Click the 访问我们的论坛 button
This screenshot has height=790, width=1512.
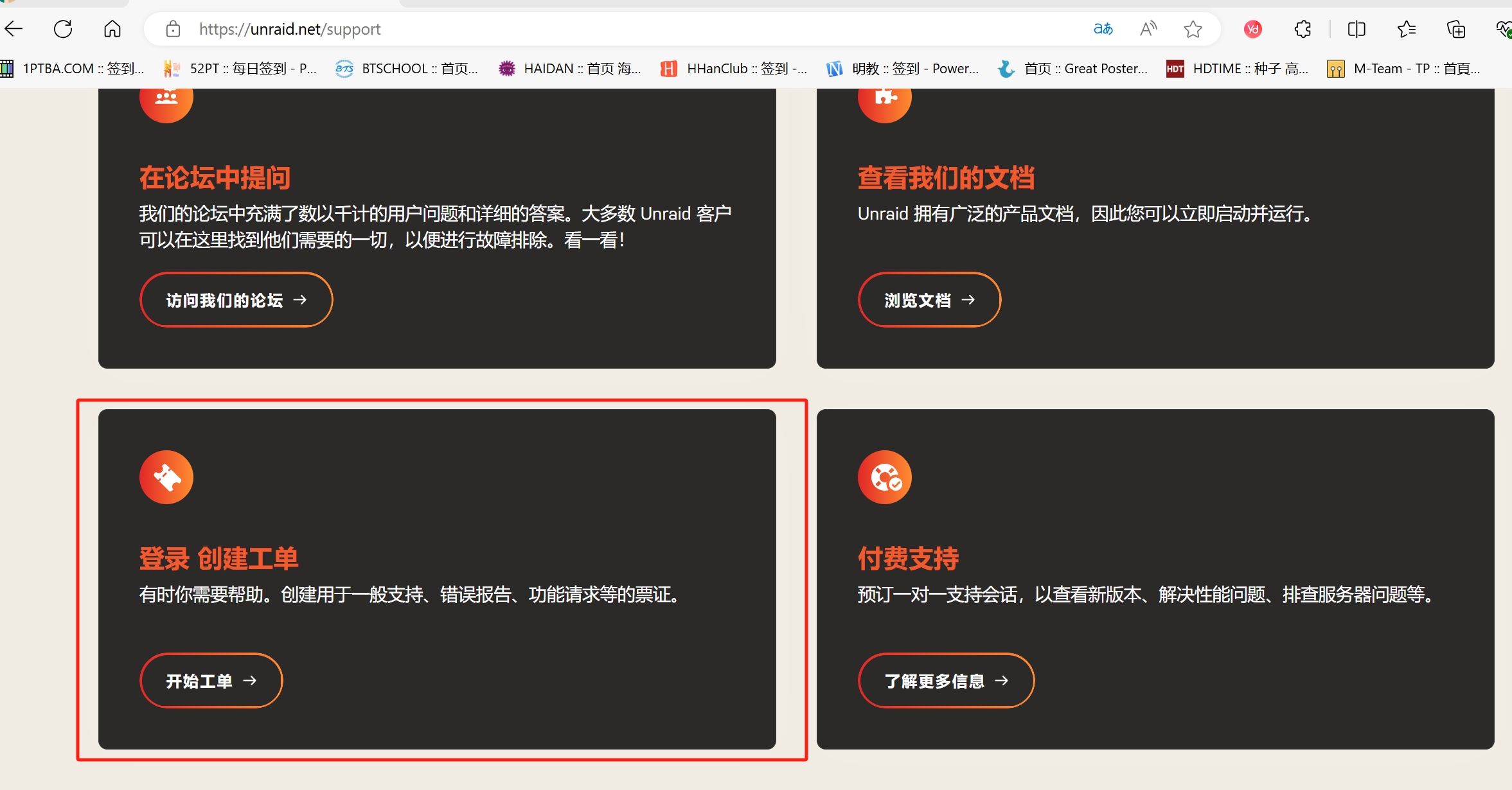pos(236,300)
